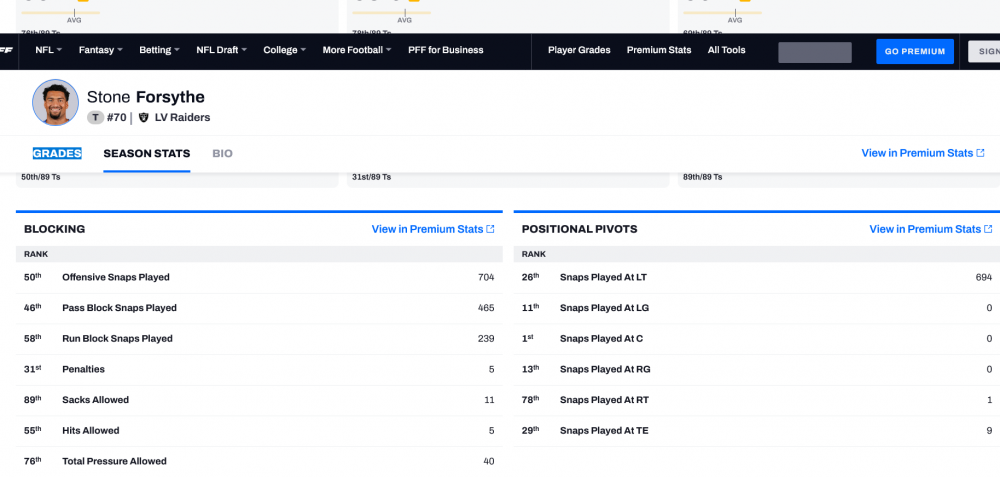Select the BIO tab
Screen dimensions: 1000x477
222,153
